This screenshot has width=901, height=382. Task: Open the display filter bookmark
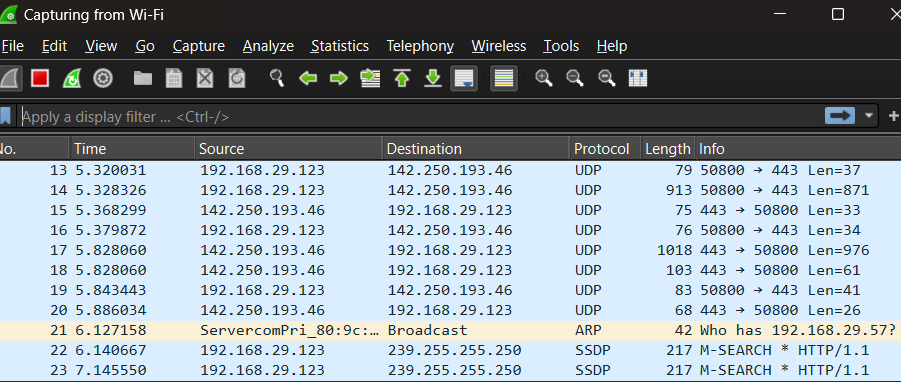[x=6, y=116]
